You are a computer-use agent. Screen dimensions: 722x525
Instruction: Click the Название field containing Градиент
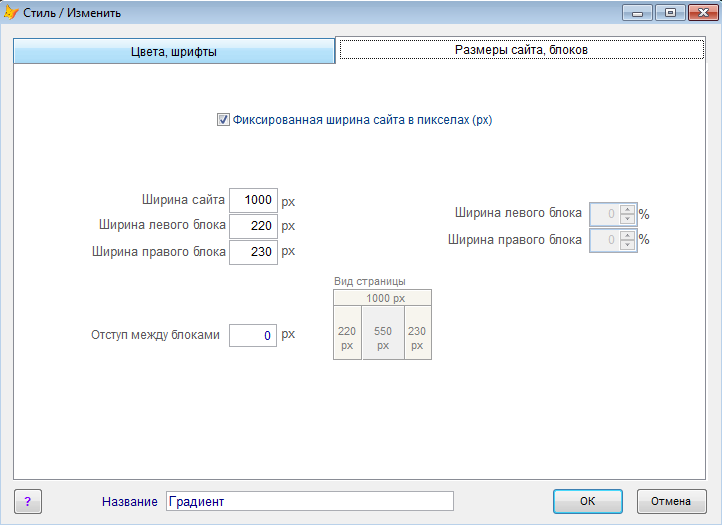[309, 501]
